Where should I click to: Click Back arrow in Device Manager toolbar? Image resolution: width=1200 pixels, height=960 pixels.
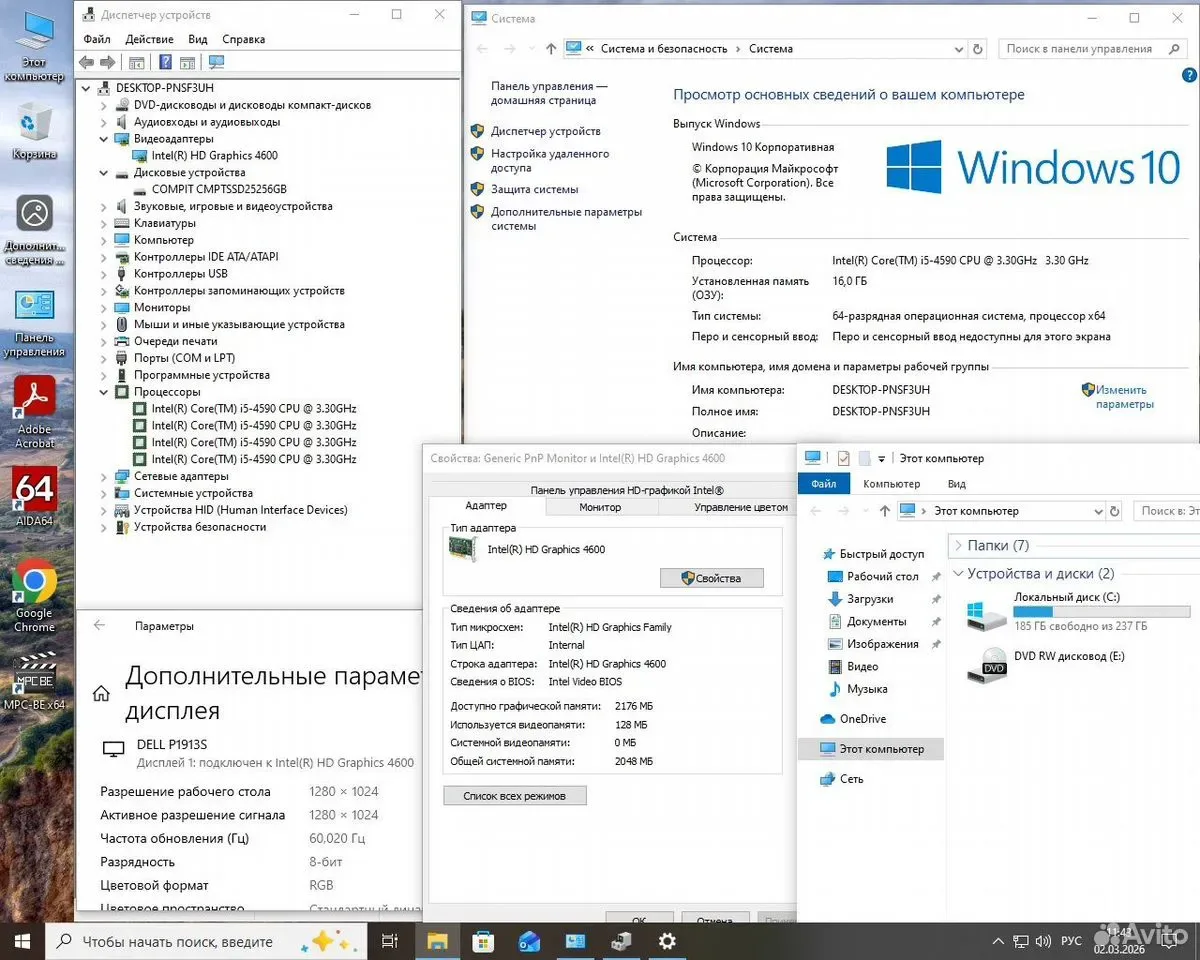[x=87, y=63]
